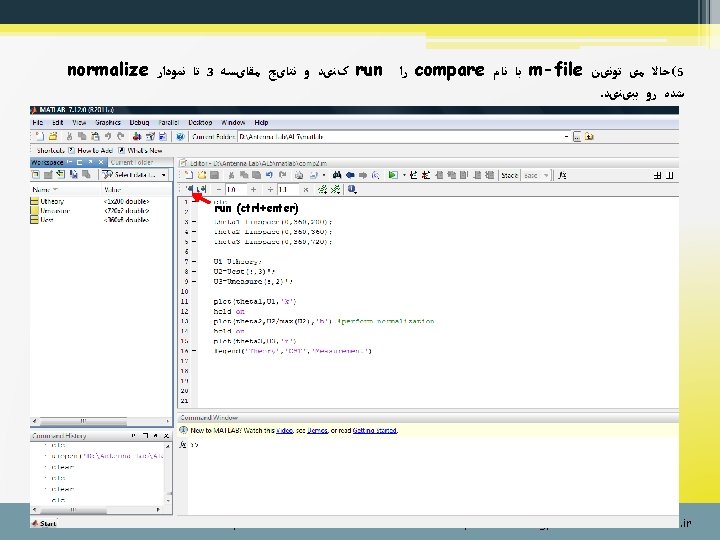Image resolution: width=720 pixels, height=540 pixels.
Task: Click Redo icon in main toolbar
Action: pyautogui.click(x=120, y=136)
